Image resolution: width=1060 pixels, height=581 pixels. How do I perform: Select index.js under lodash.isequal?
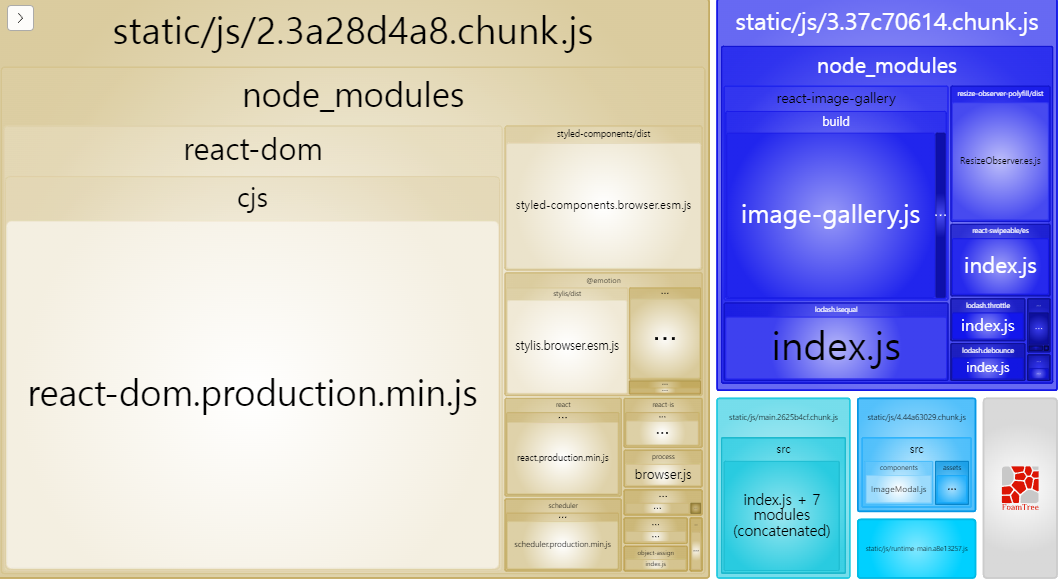836,347
